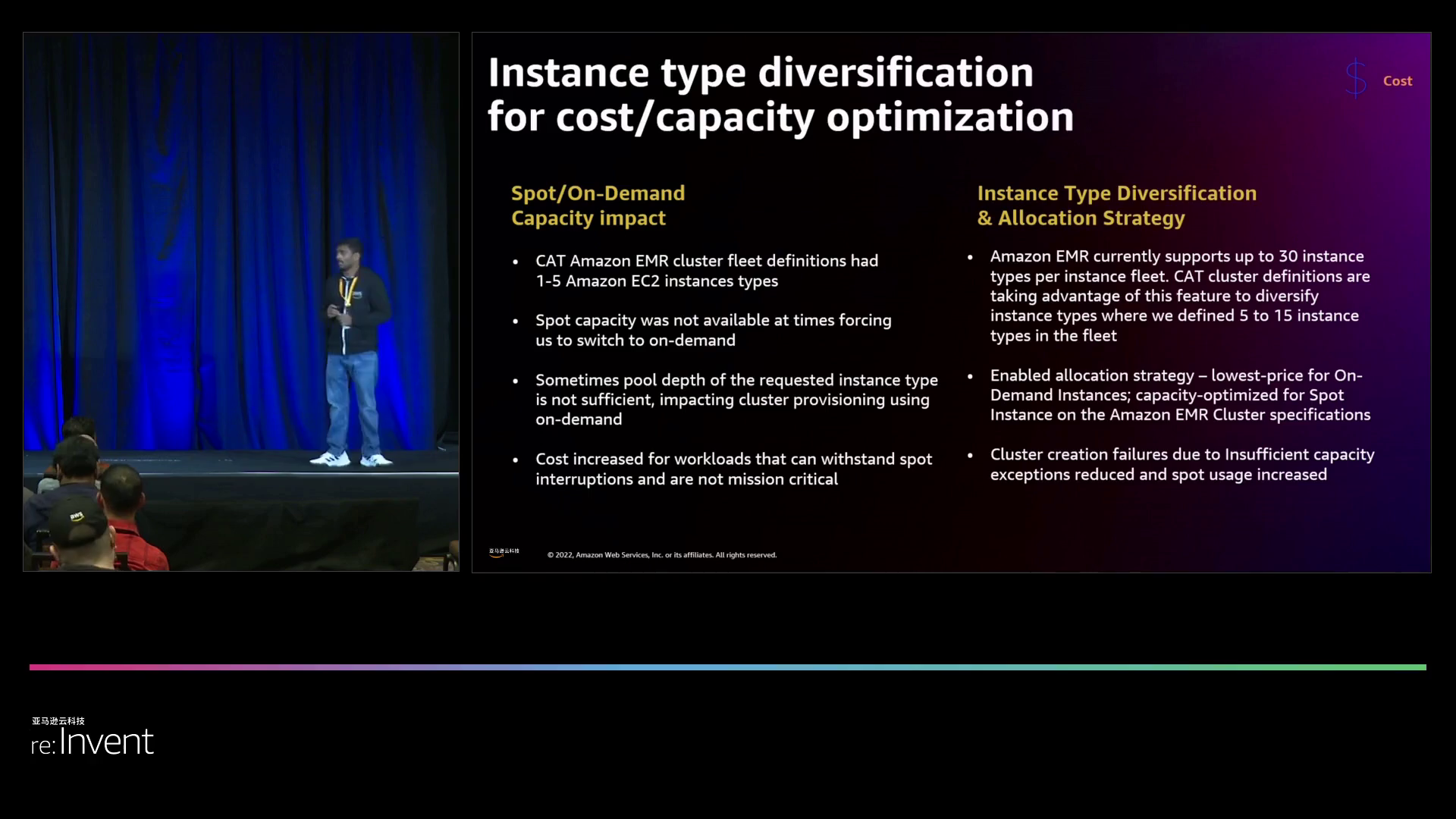
Task: Click the Chinese AWS text above re:Invent
Action: [x=58, y=721]
